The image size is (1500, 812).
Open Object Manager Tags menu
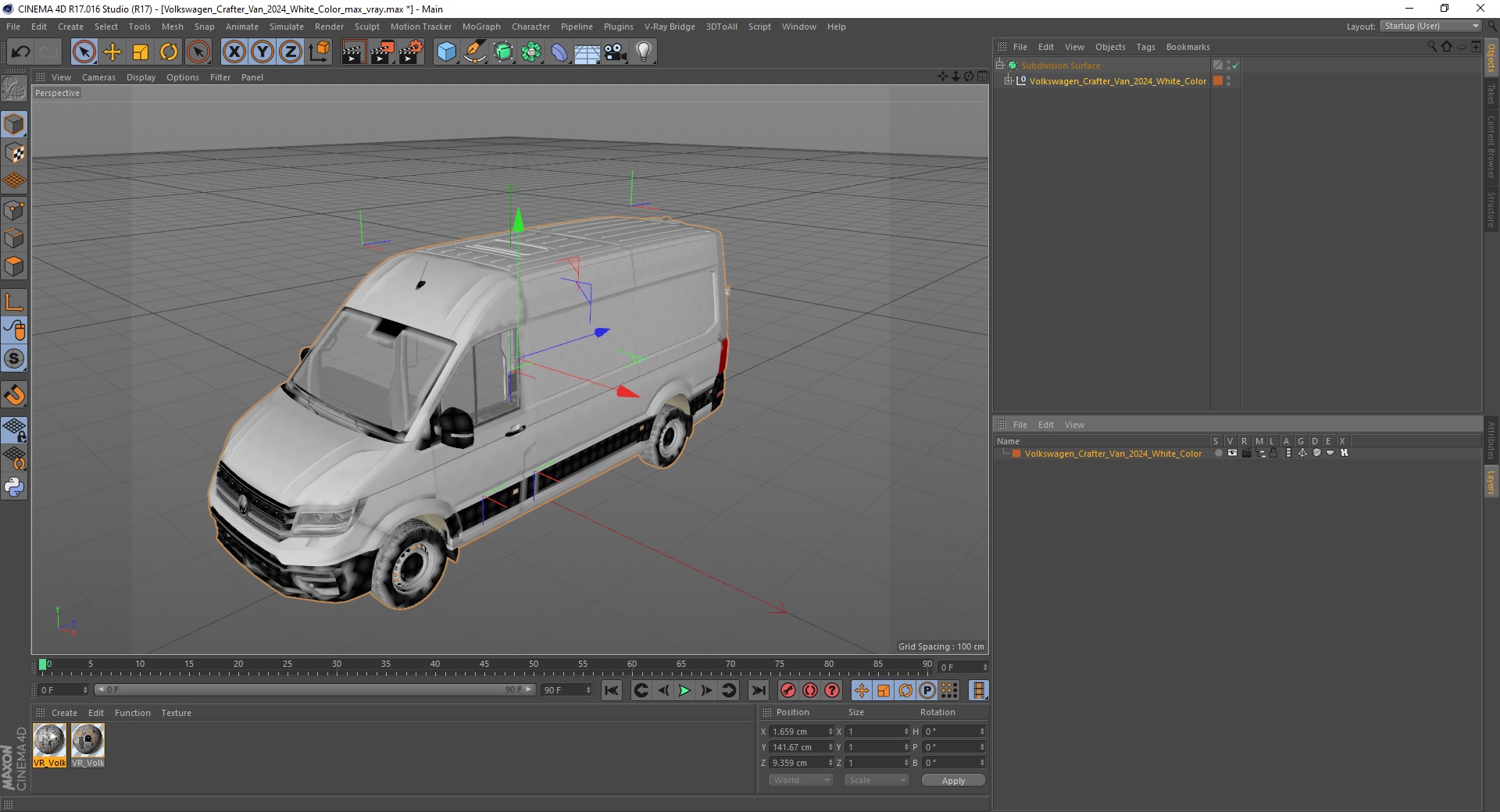point(1145,47)
